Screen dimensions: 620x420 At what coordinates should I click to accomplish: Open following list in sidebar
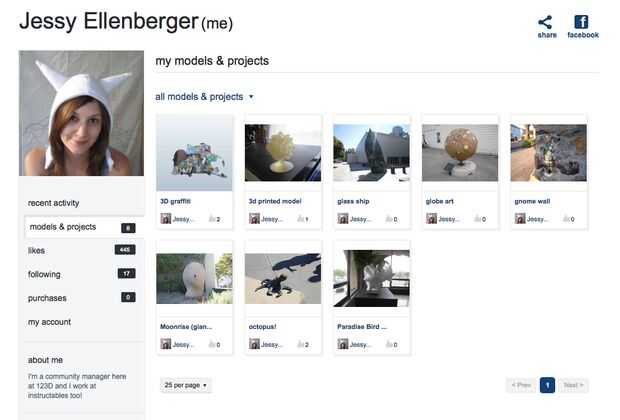point(81,274)
